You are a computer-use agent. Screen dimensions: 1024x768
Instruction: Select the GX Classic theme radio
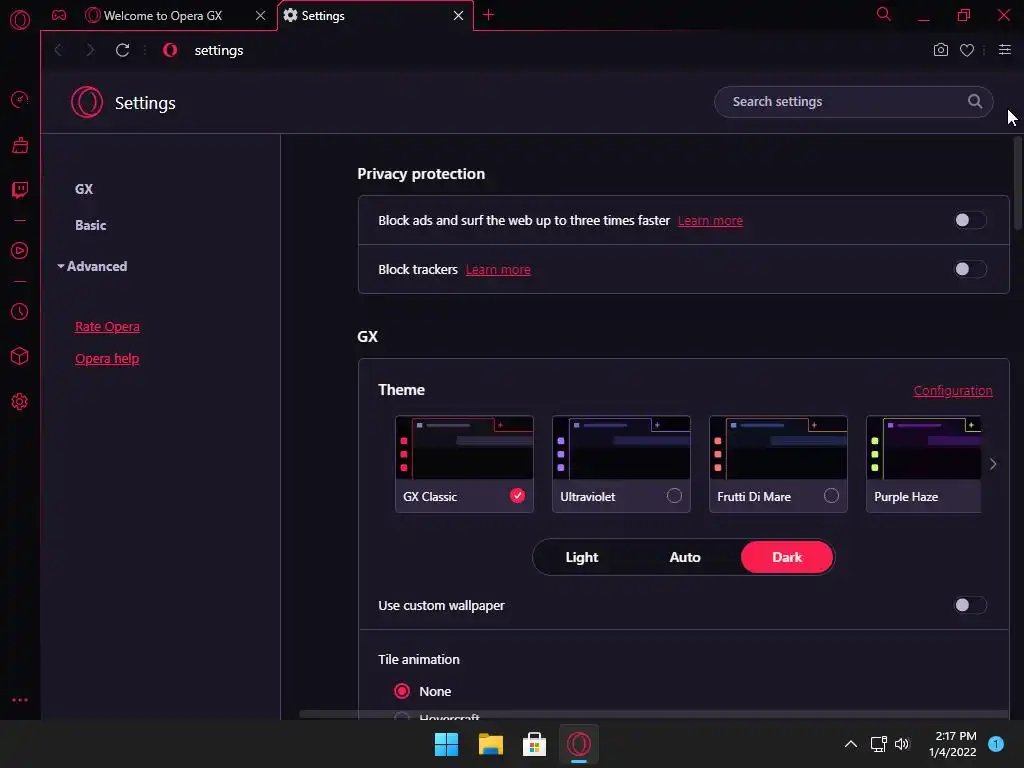pyautogui.click(x=517, y=496)
